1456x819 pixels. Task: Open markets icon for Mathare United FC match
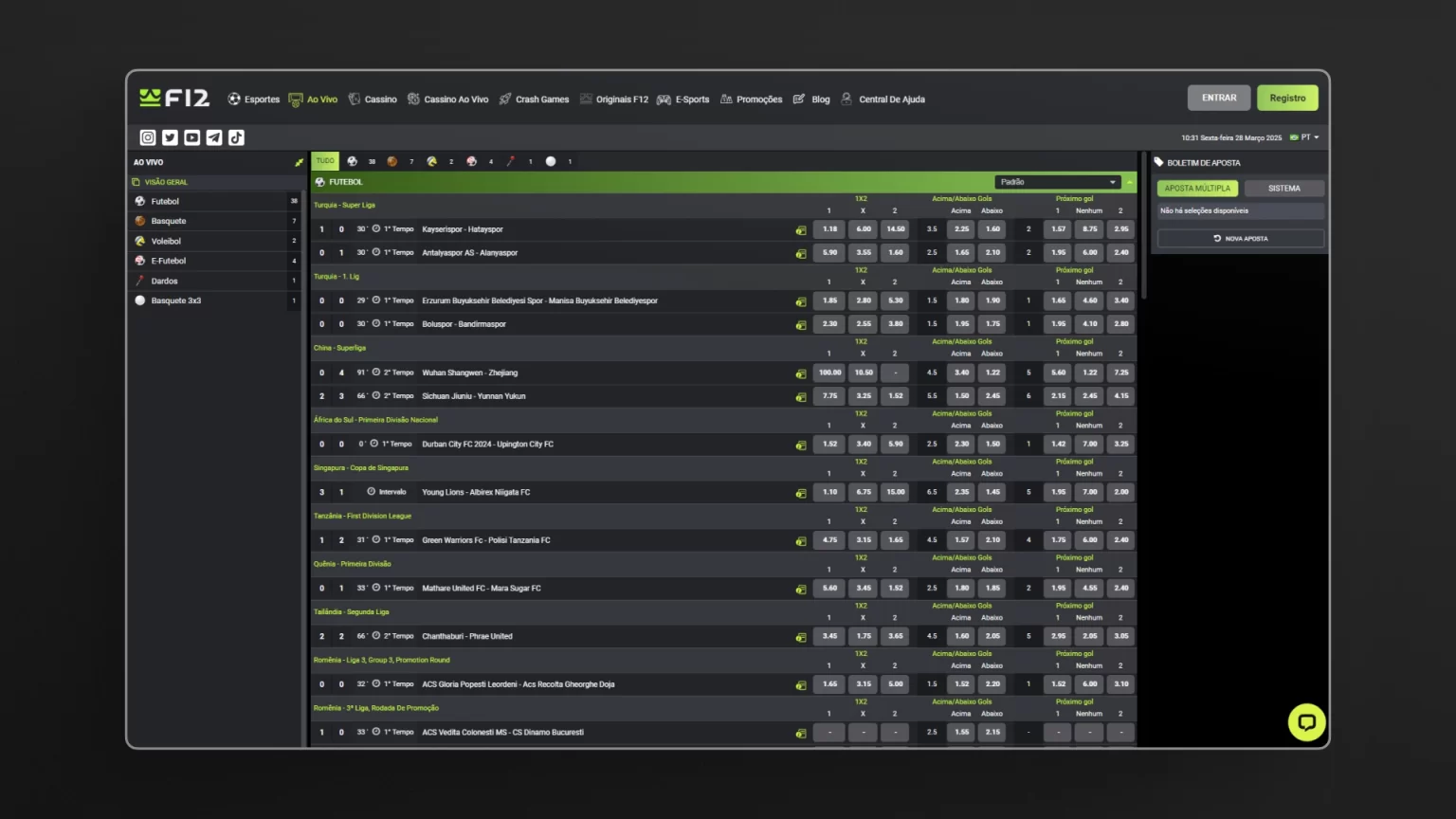801,589
